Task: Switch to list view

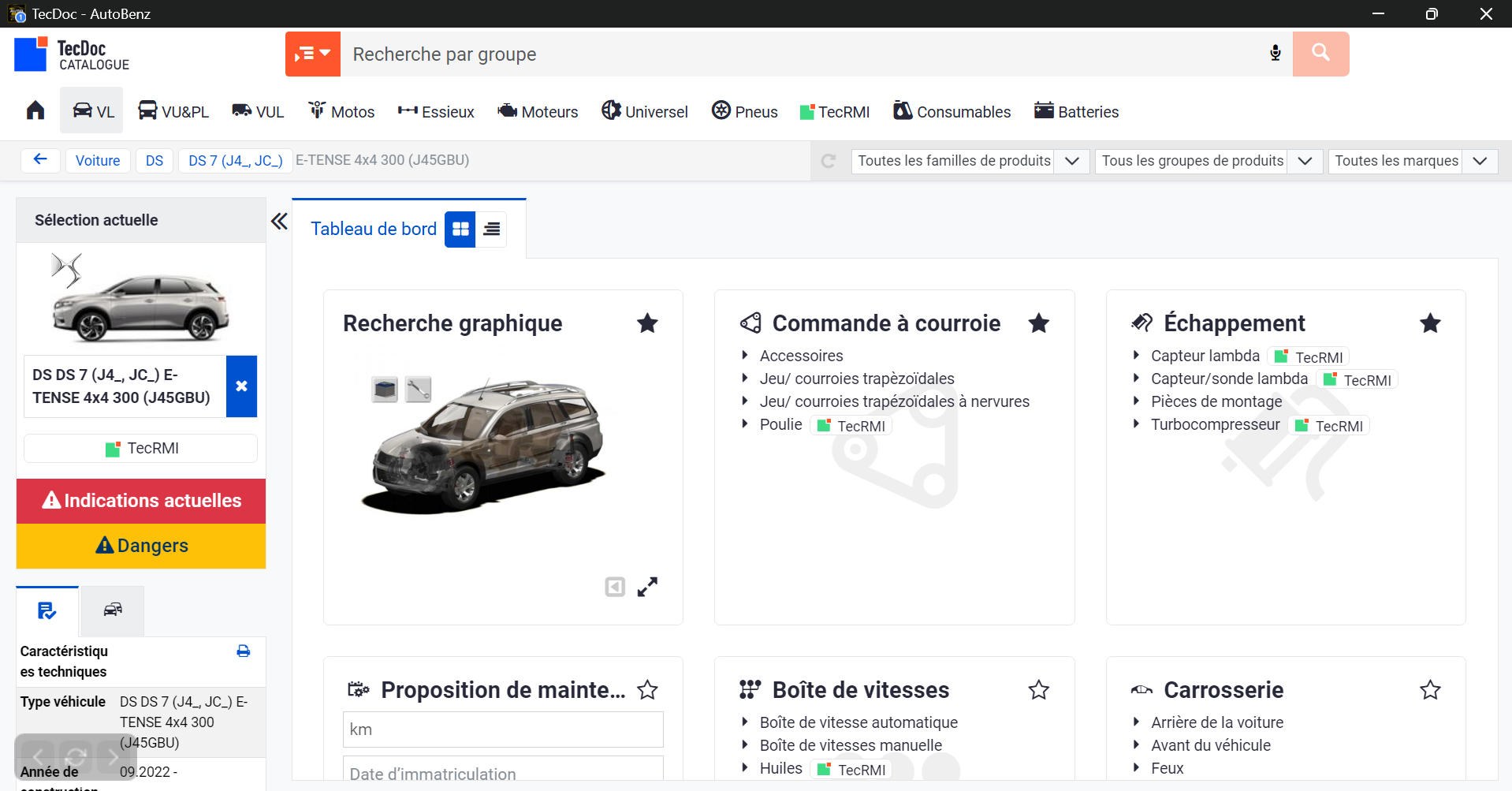Action: click(x=491, y=229)
